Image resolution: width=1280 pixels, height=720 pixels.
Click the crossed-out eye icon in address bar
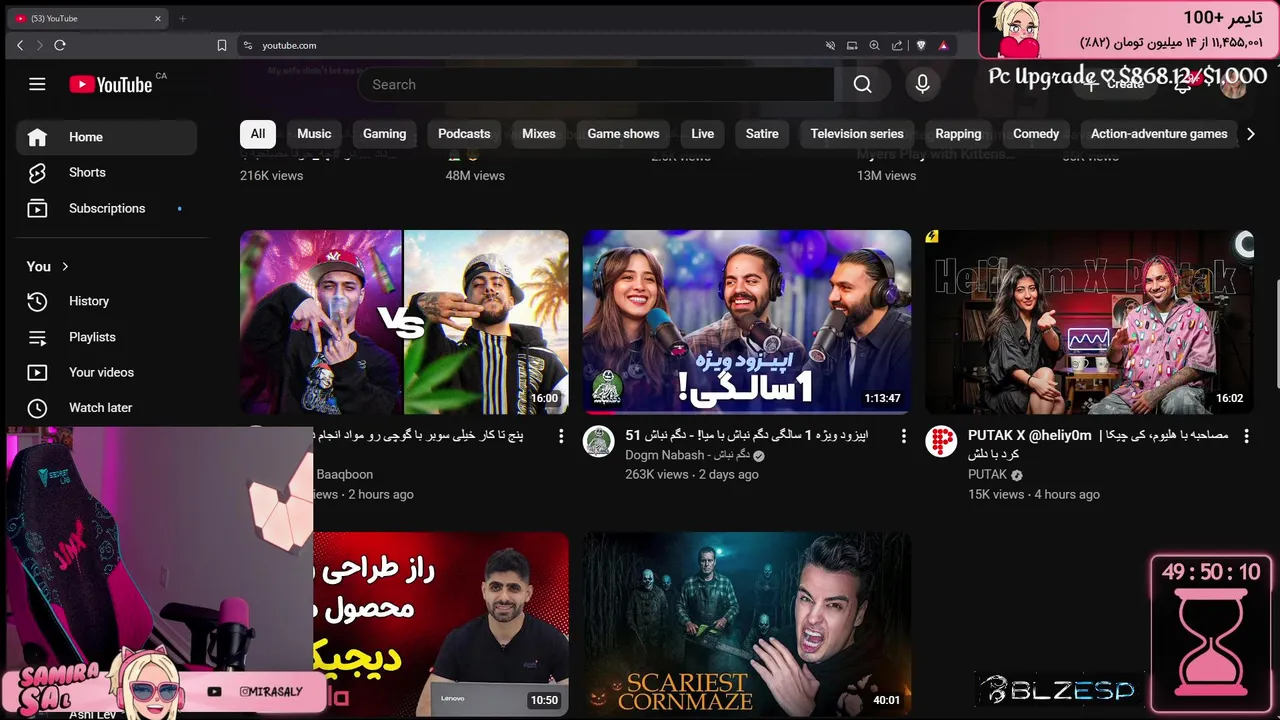coord(830,45)
